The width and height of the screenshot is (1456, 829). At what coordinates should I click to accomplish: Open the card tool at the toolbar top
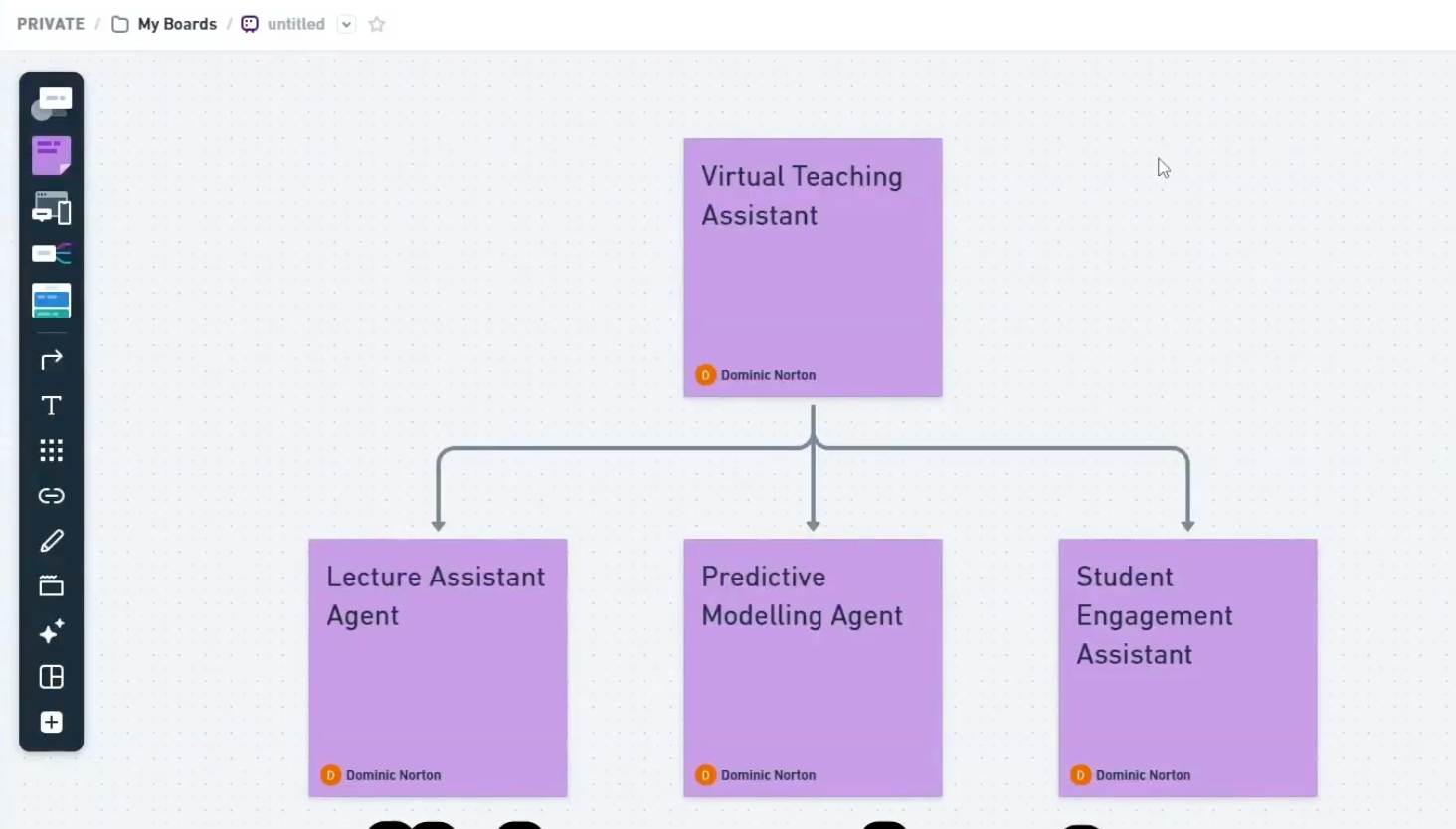tap(51, 99)
